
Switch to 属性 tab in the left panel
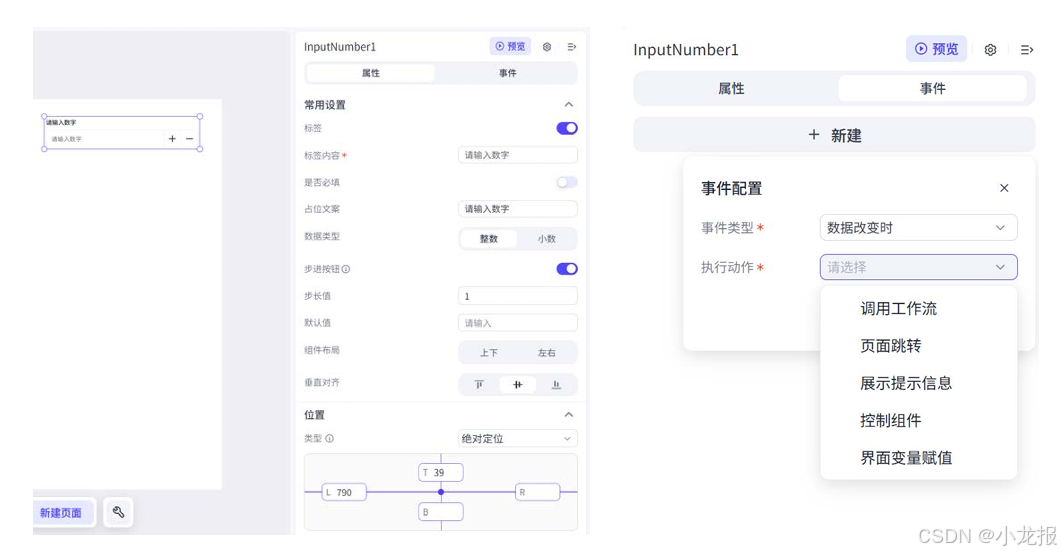[x=370, y=73]
